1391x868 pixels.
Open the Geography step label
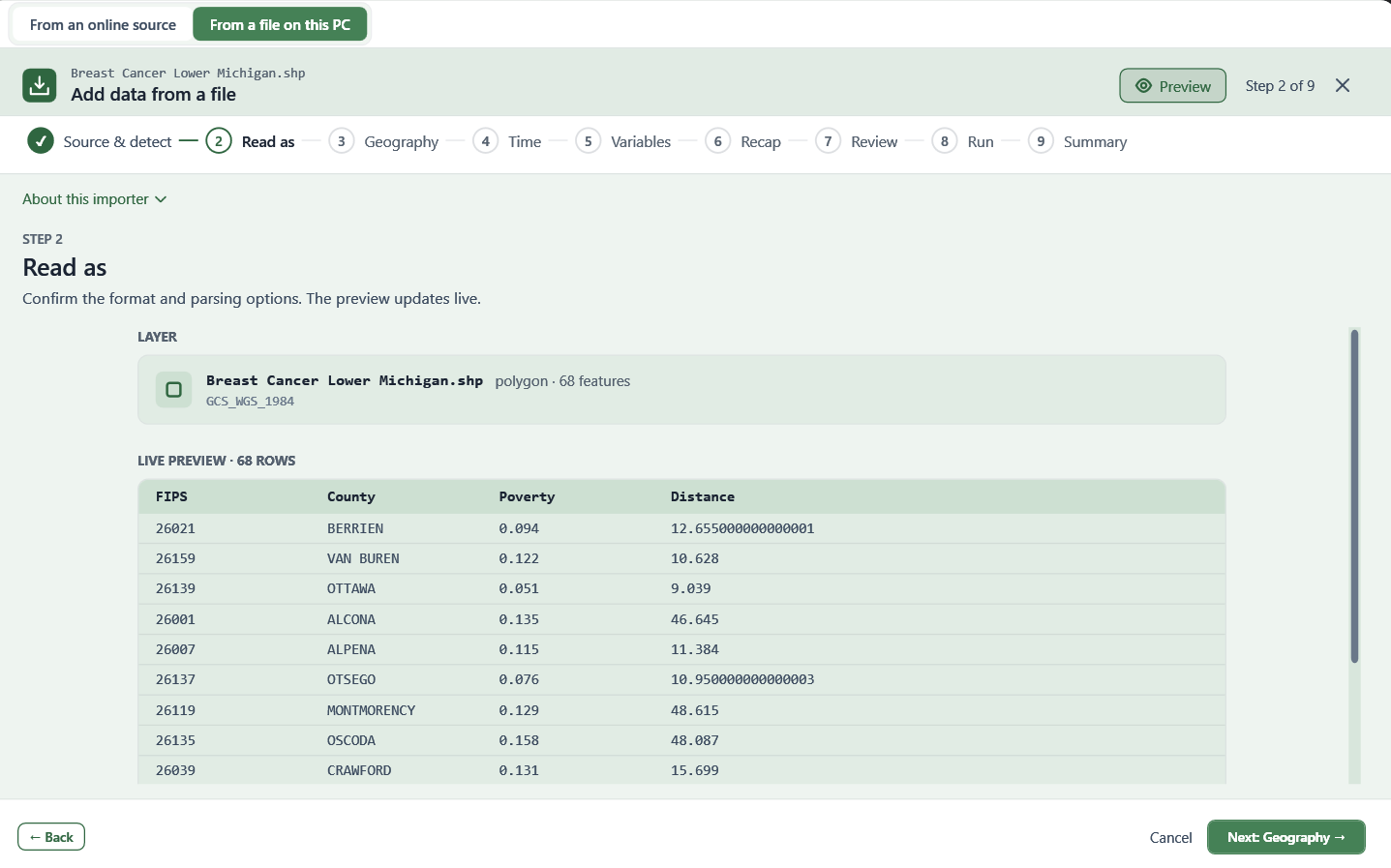coord(401,142)
